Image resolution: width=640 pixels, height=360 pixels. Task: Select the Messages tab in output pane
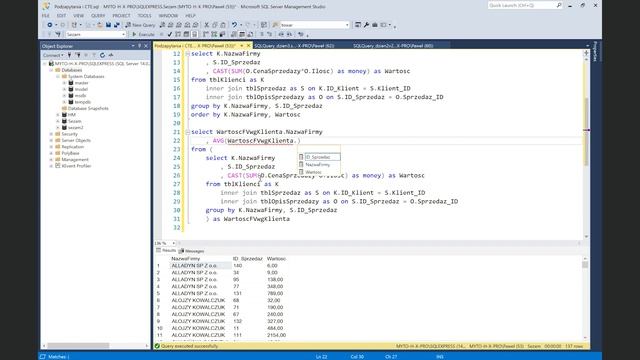191,251
